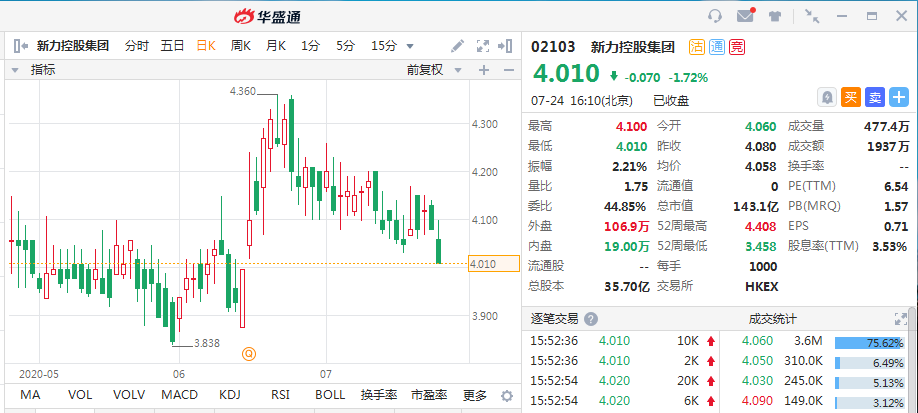Image resolution: width=918 pixels, height=413 pixels.
Task: Click the help icon next to 逐笔交易
Action: click(591, 319)
